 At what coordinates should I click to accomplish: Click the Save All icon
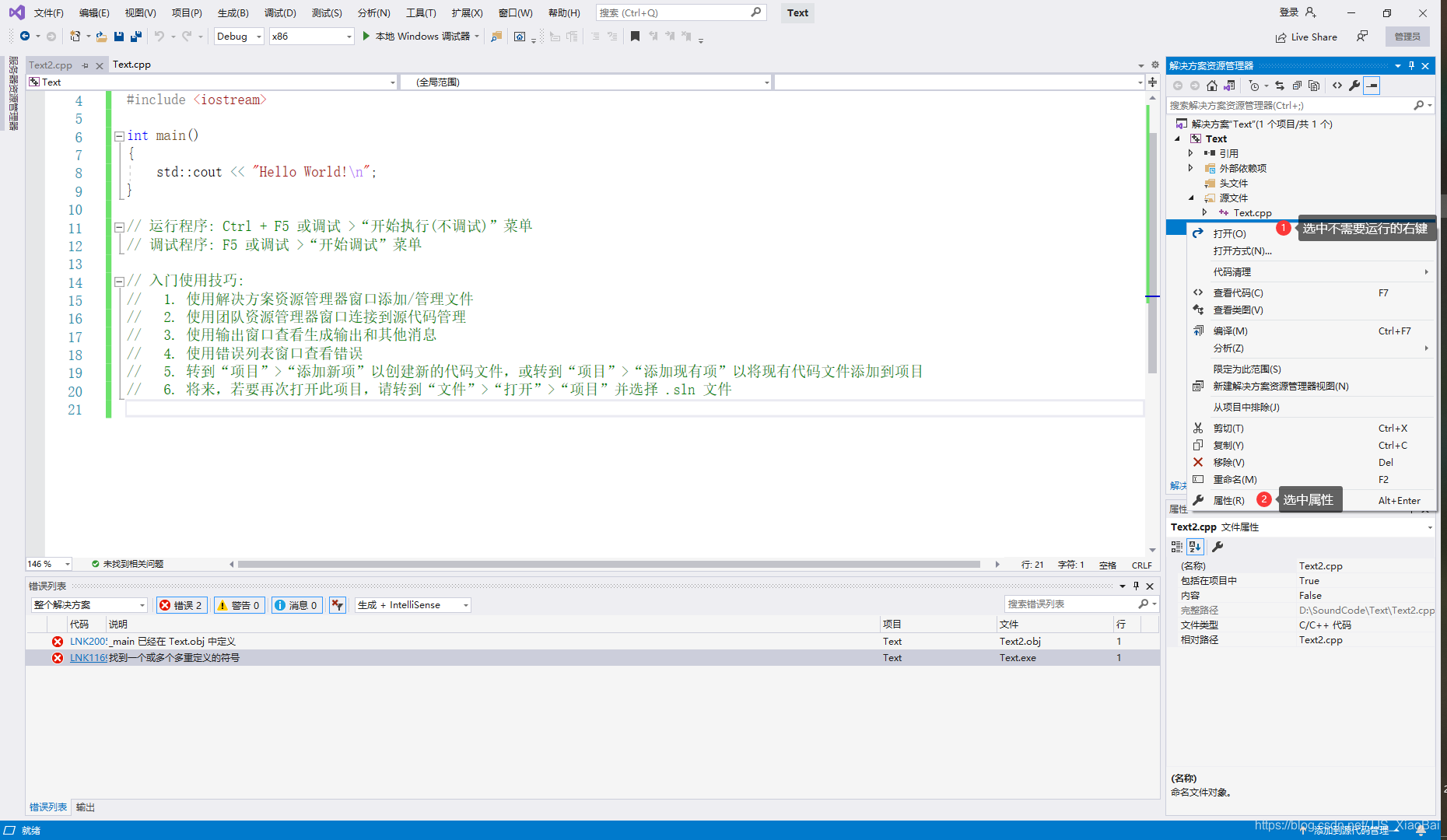pyautogui.click(x=136, y=37)
